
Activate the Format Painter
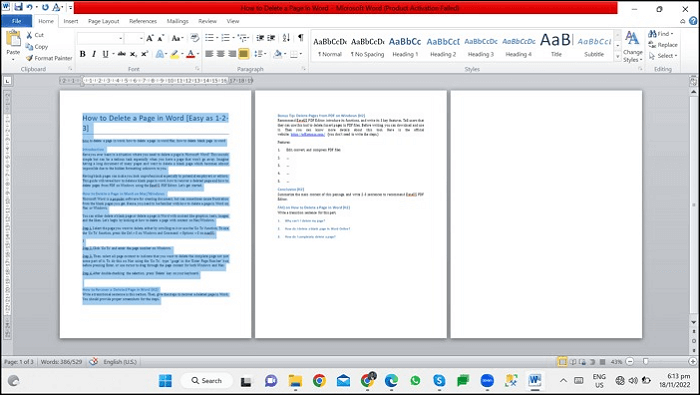pos(49,58)
